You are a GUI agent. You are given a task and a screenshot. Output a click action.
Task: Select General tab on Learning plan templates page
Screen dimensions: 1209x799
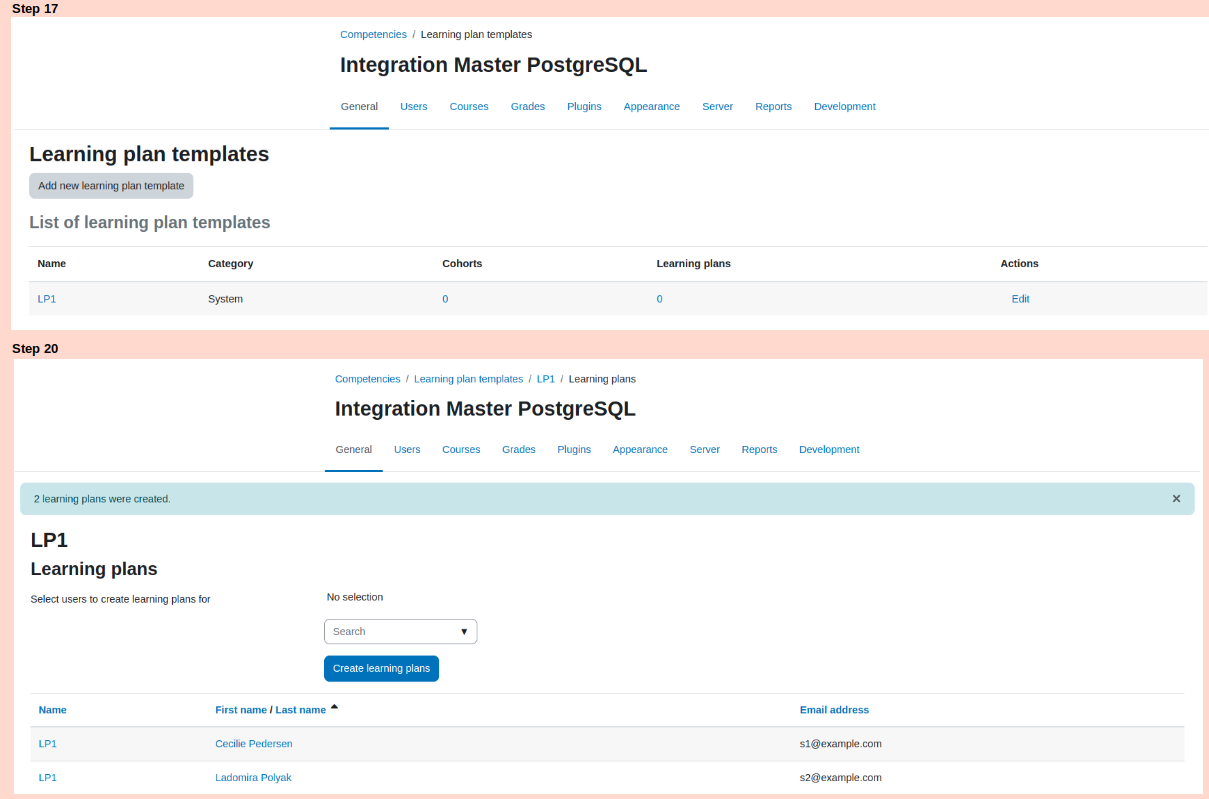[x=359, y=107]
